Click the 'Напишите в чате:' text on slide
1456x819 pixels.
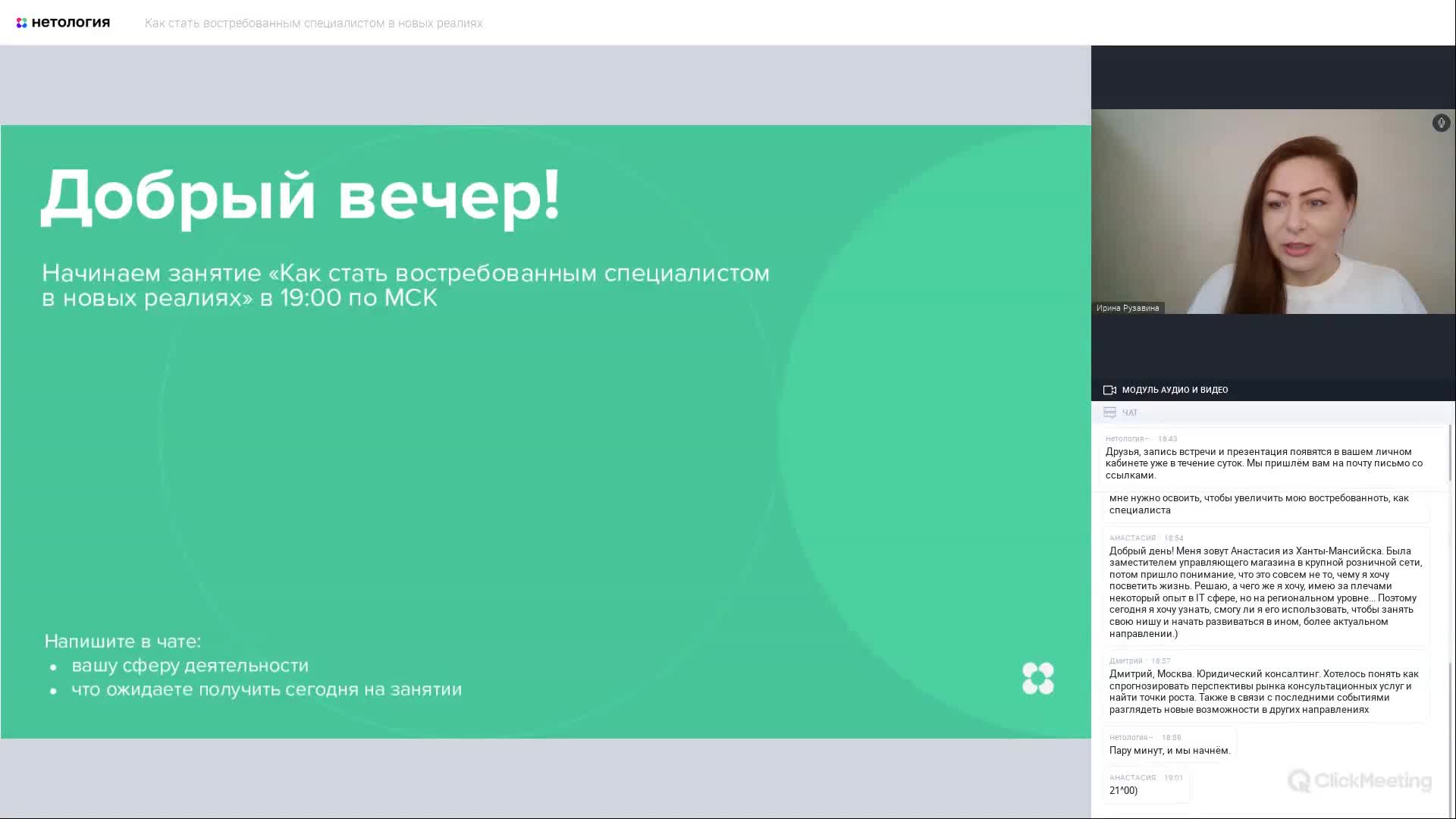tap(122, 642)
